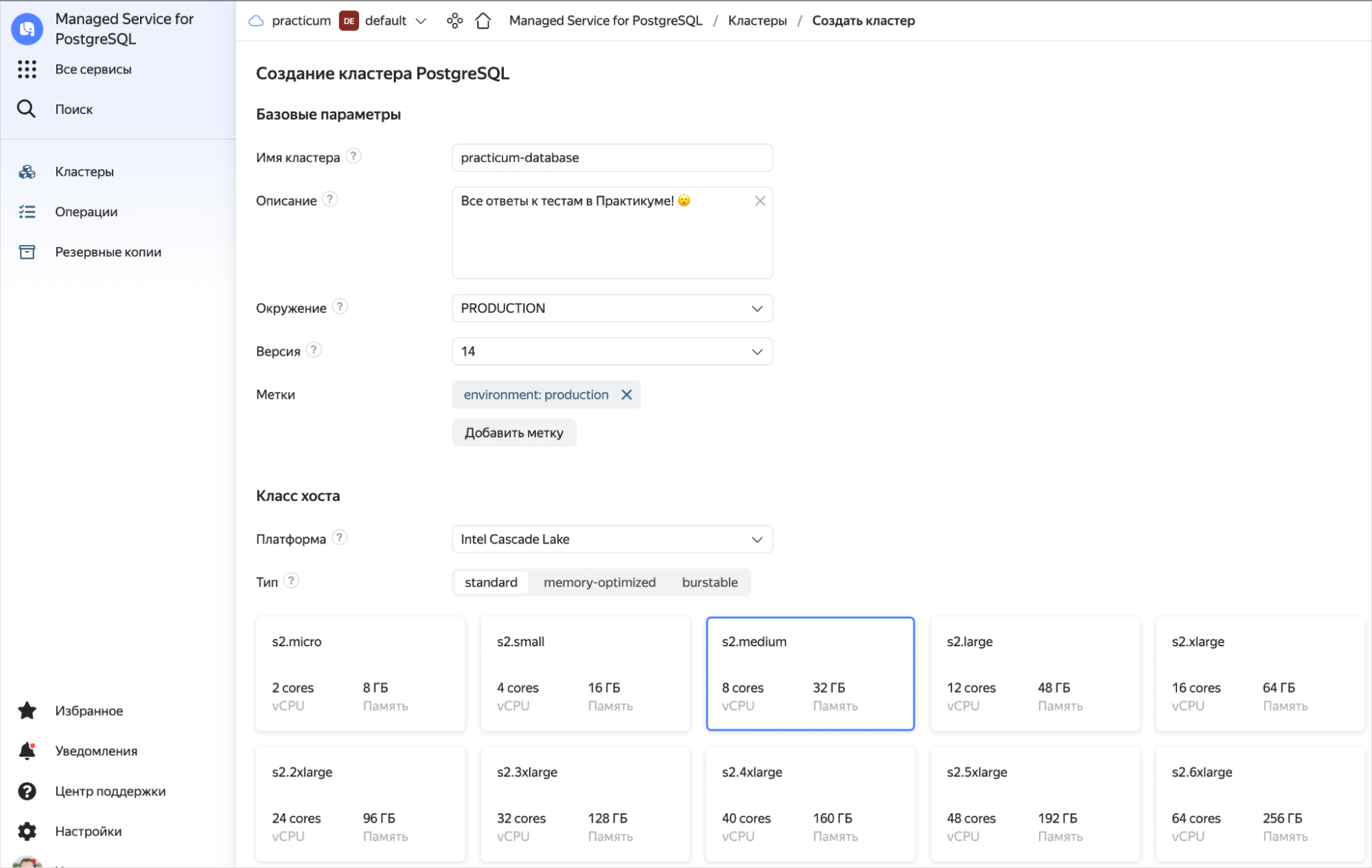Viewport: 1372px width, 868px height.
Task: Click Managed Service for PostgreSQL breadcrumb link
Action: [606, 21]
